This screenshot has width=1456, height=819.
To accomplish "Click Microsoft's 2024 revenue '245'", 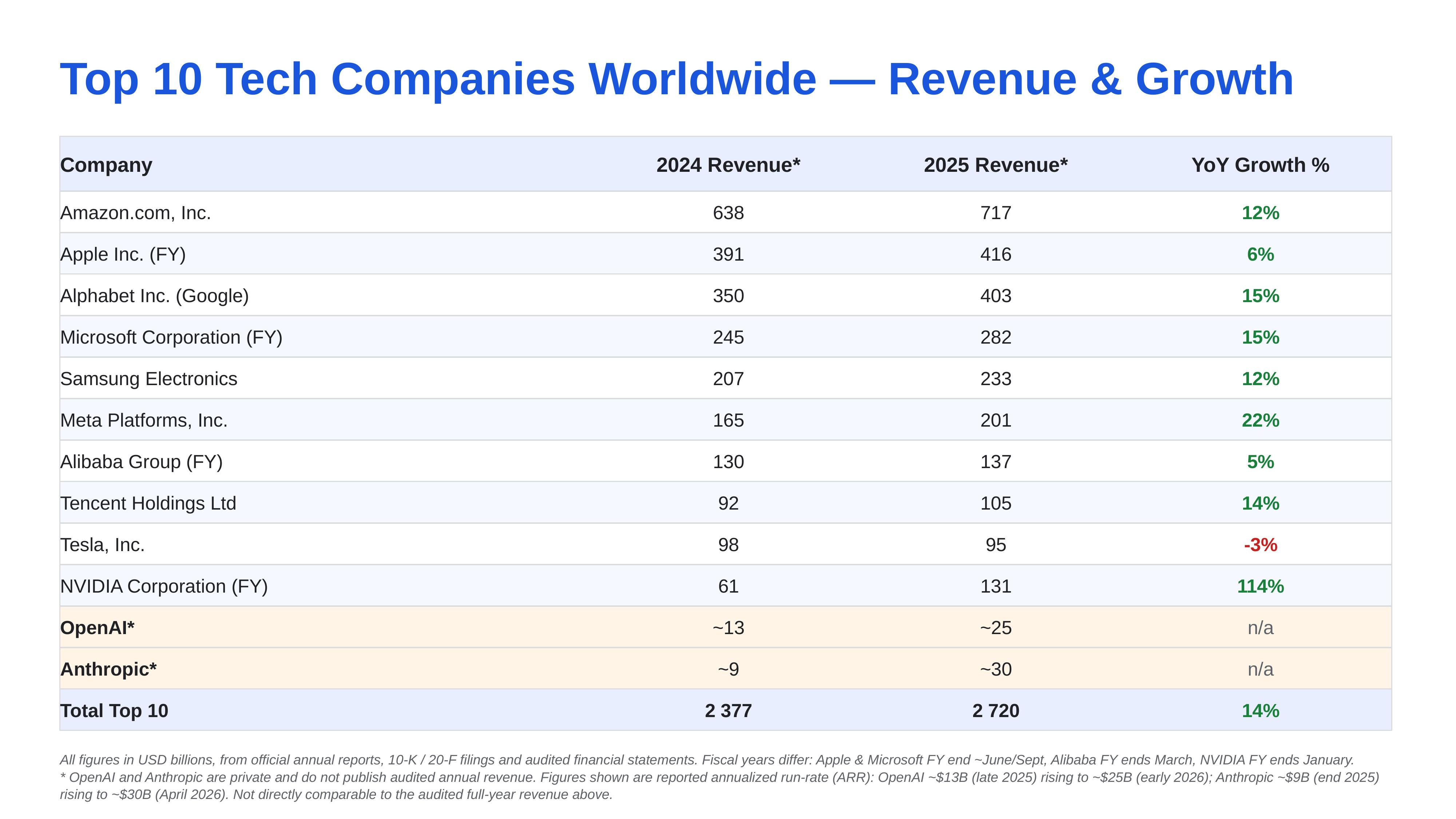I will [x=728, y=337].
